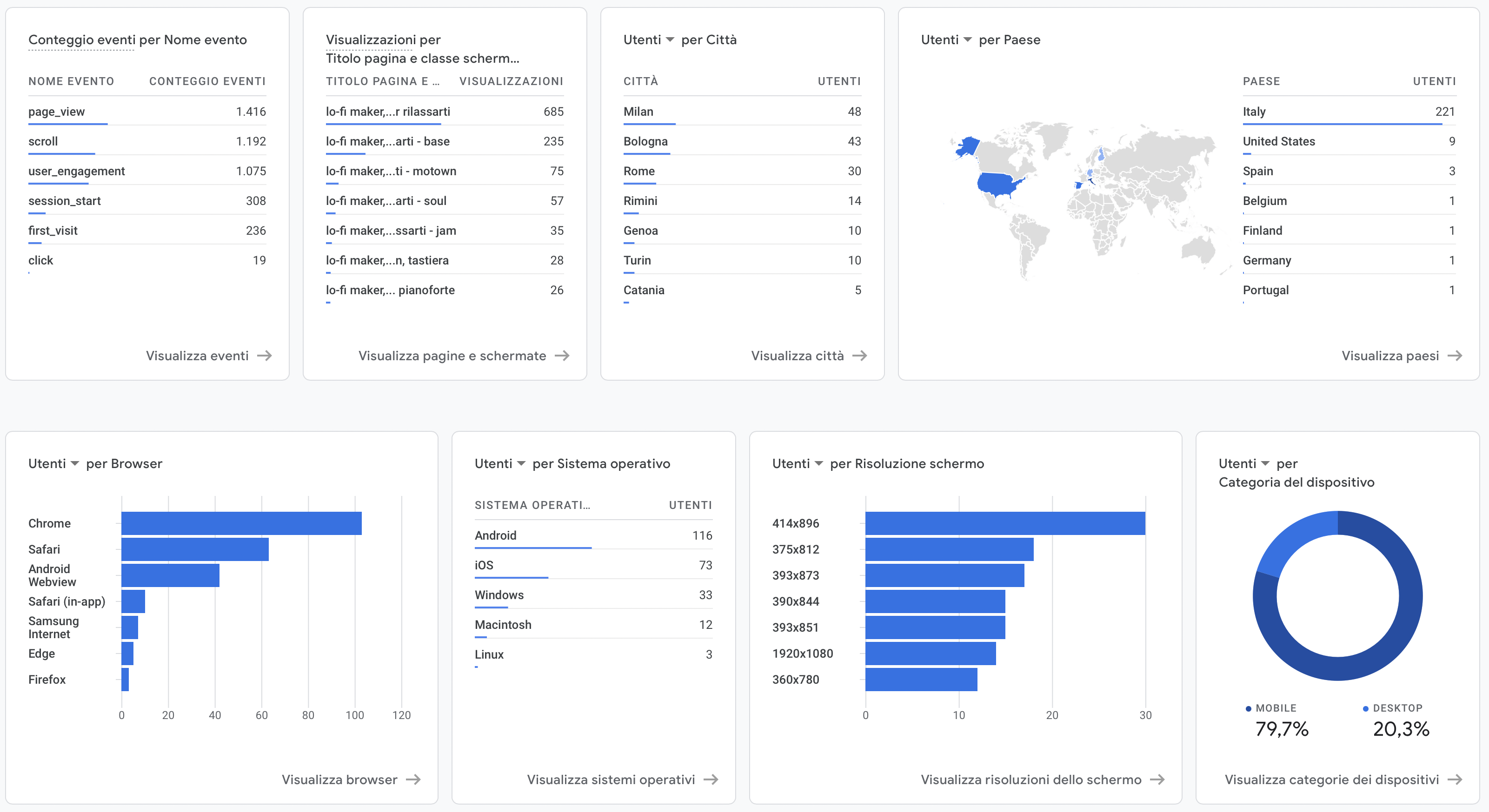Click the arrow icon next to Visualizza eventi
This screenshot has width=1489, height=812.
[265, 356]
